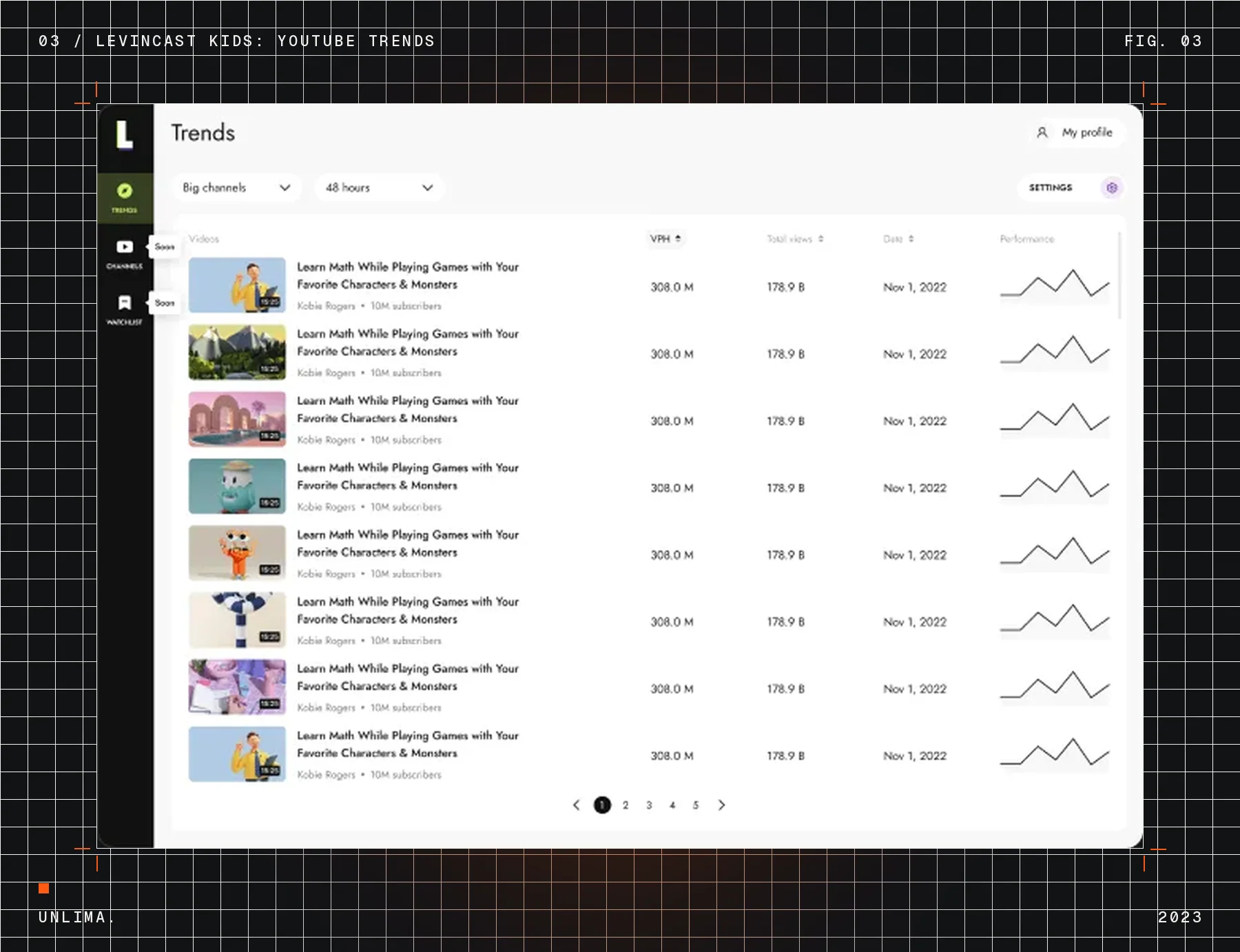1240x952 pixels.
Task: Sort by Total views column
Action: pos(795,239)
